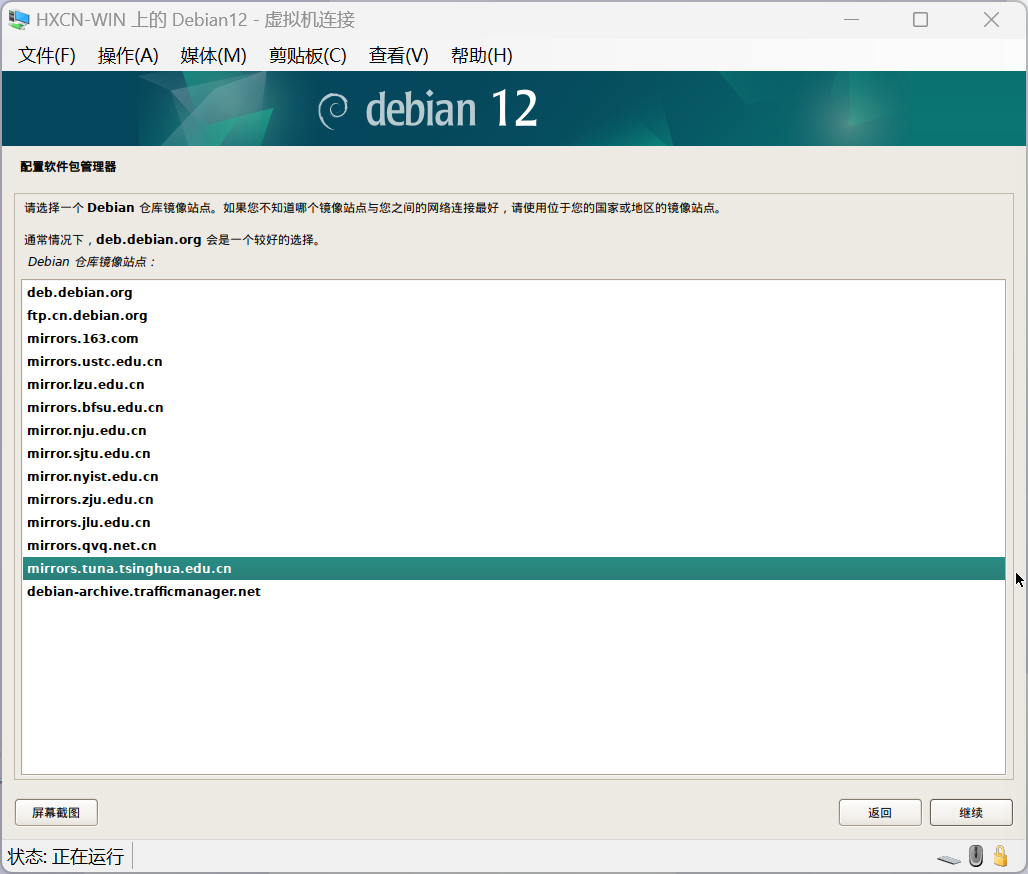Continue with the 继续 button
The height and width of the screenshot is (874, 1028).
[971, 812]
